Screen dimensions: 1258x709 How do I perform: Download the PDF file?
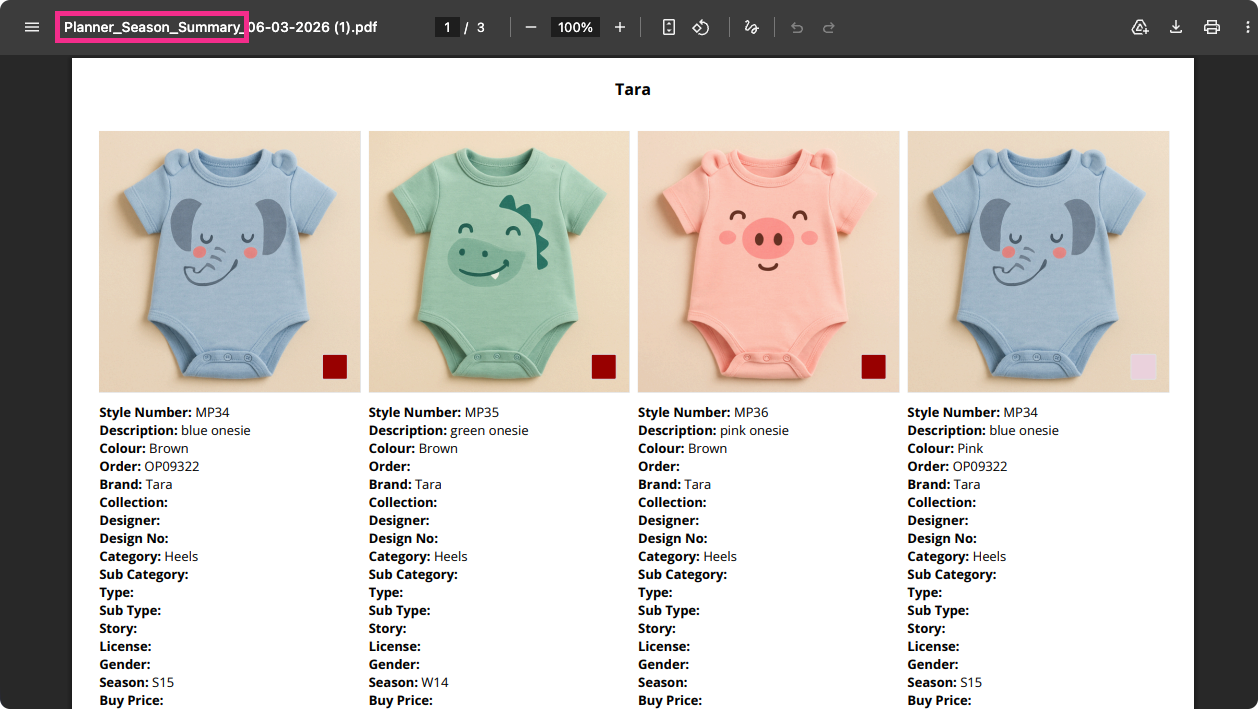[1176, 27]
